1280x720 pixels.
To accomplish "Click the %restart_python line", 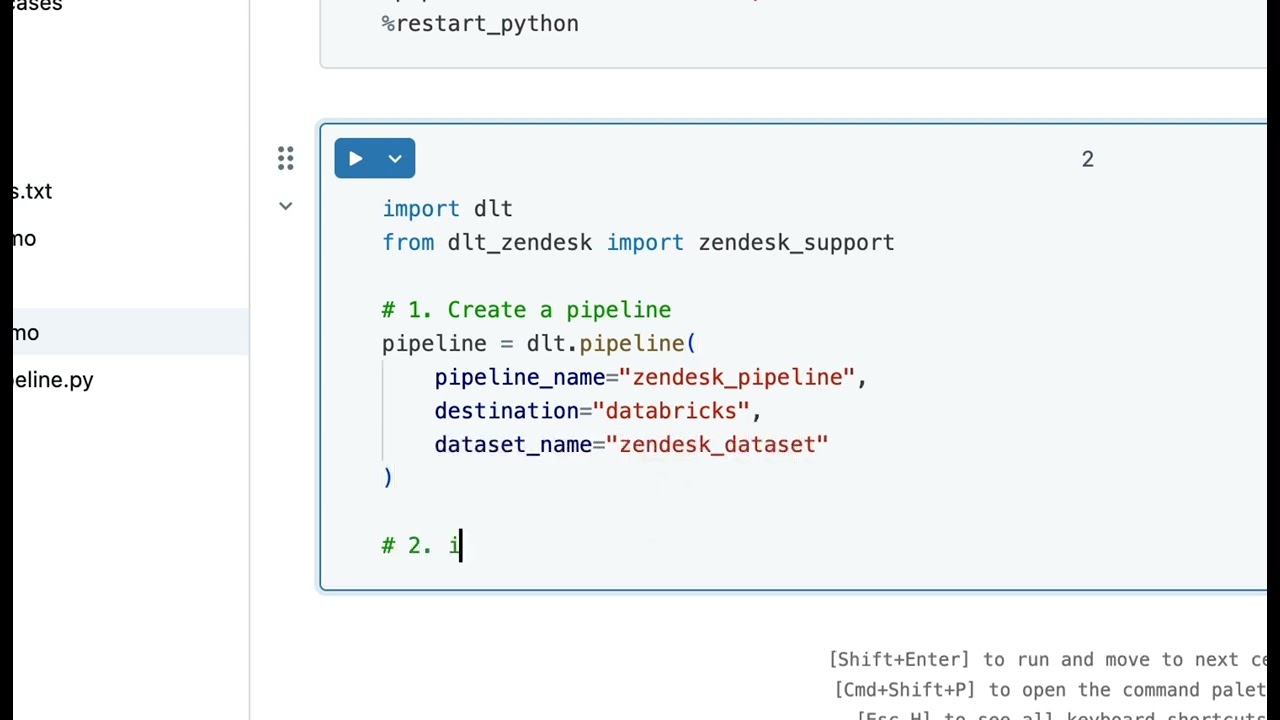I will pos(480,23).
